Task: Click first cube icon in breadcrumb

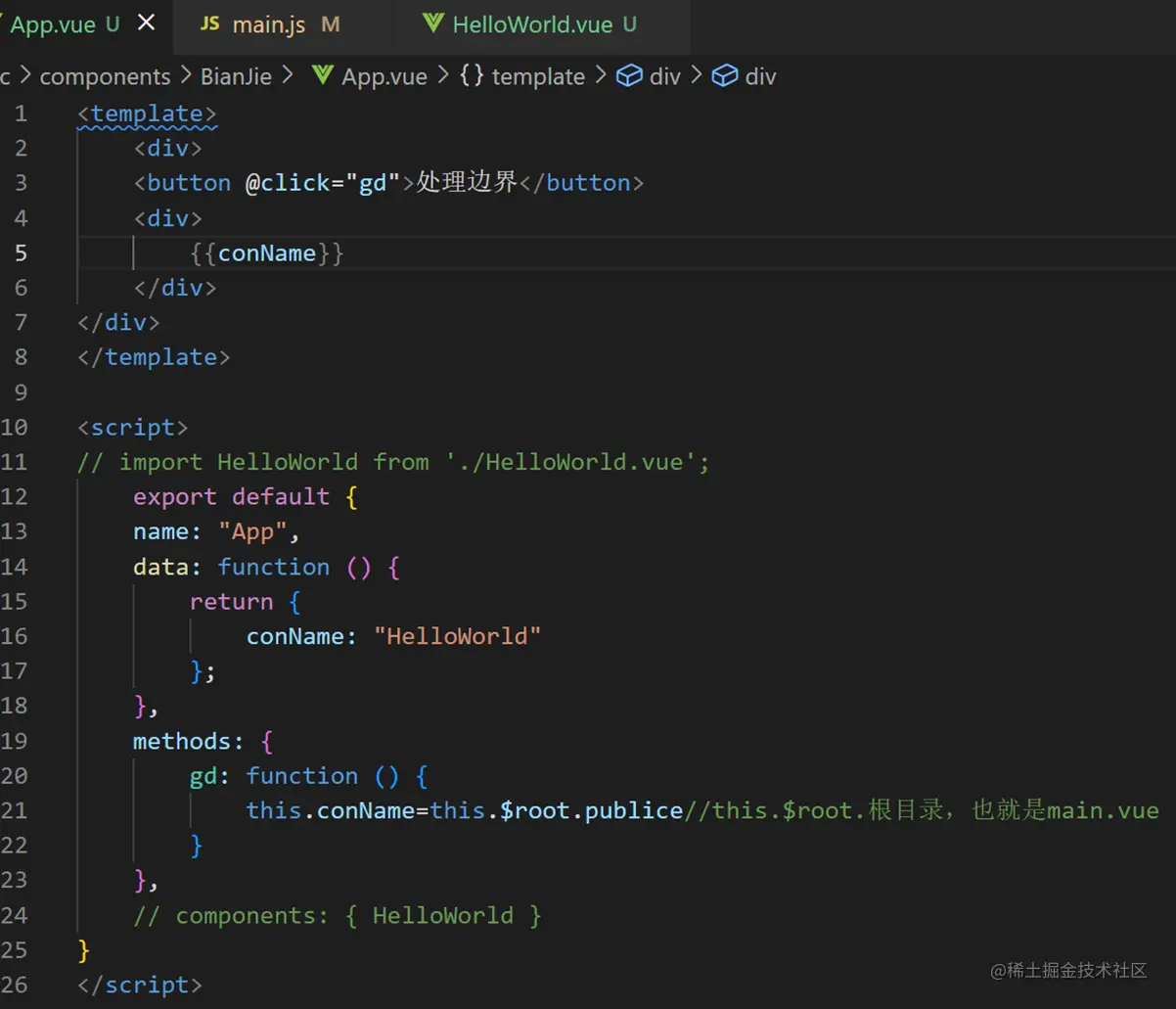Action: point(630,75)
